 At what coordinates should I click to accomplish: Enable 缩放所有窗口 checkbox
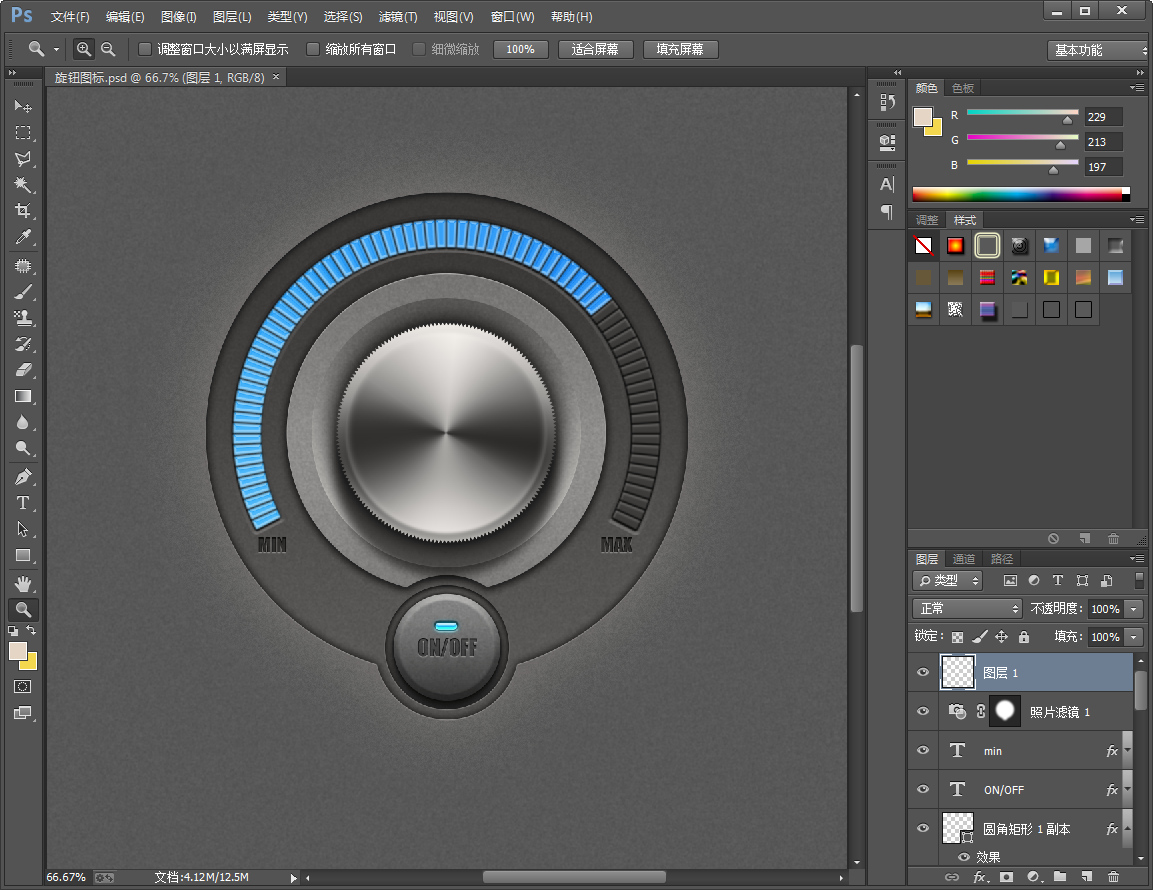point(313,49)
